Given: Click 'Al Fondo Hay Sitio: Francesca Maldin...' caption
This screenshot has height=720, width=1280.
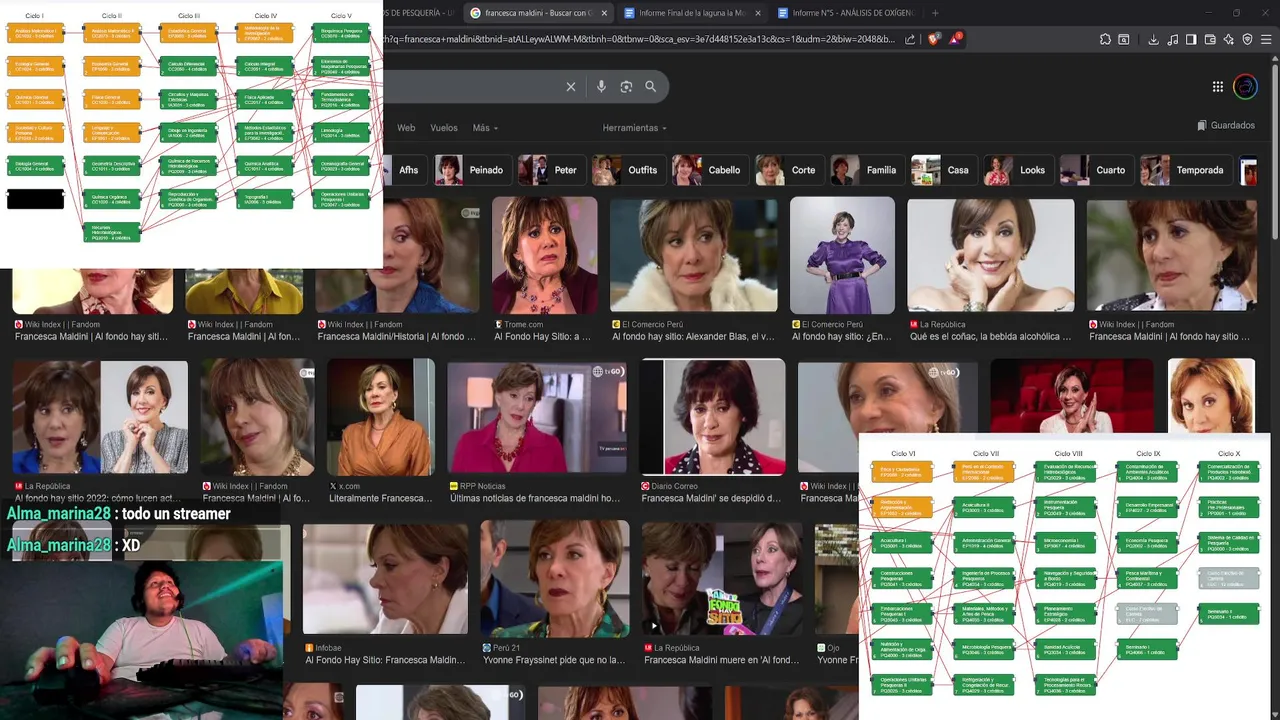Looking at the screenshot, I should (385, 660).
